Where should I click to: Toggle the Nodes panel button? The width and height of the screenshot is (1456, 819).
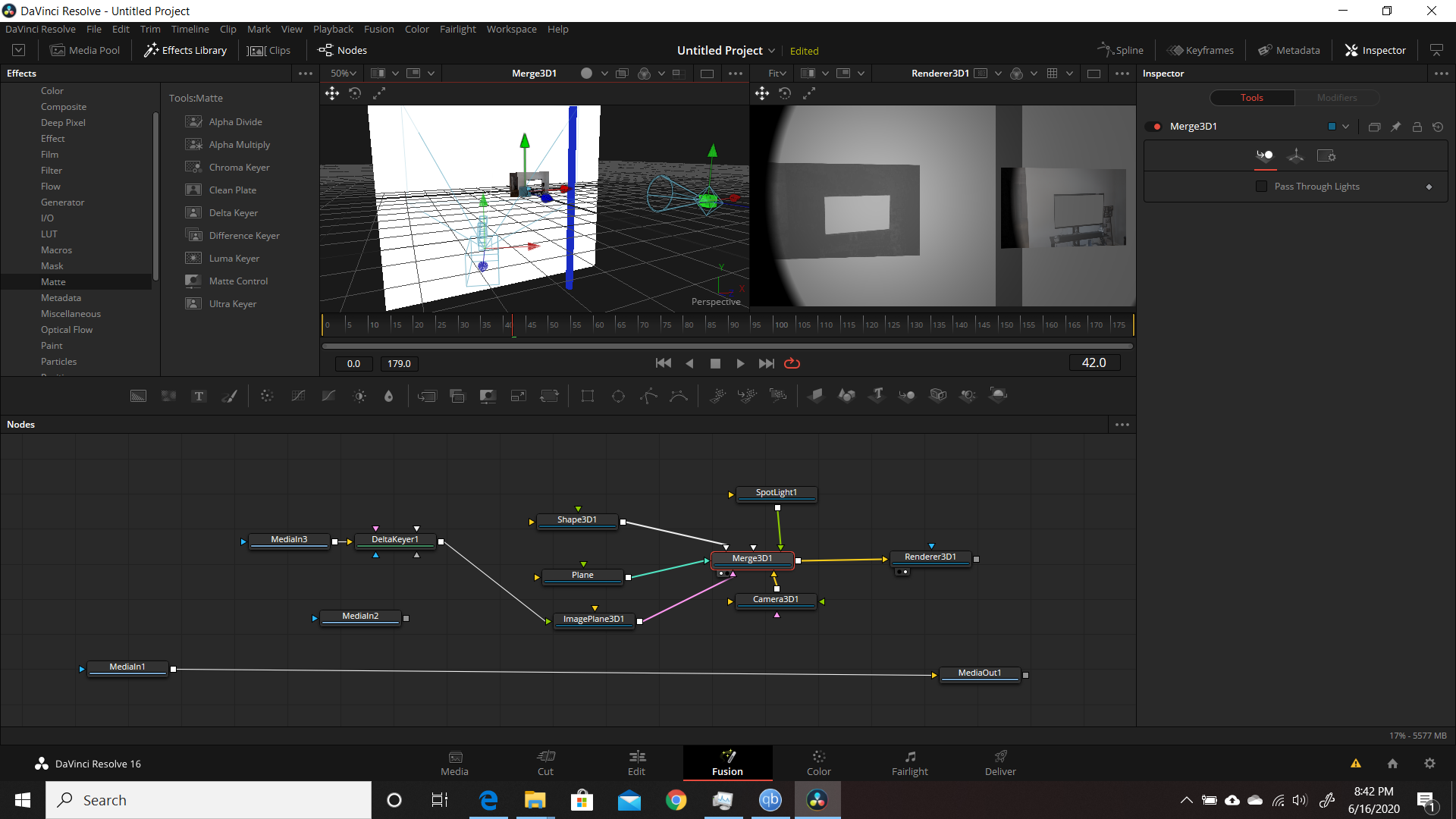(x=343, y=50)
